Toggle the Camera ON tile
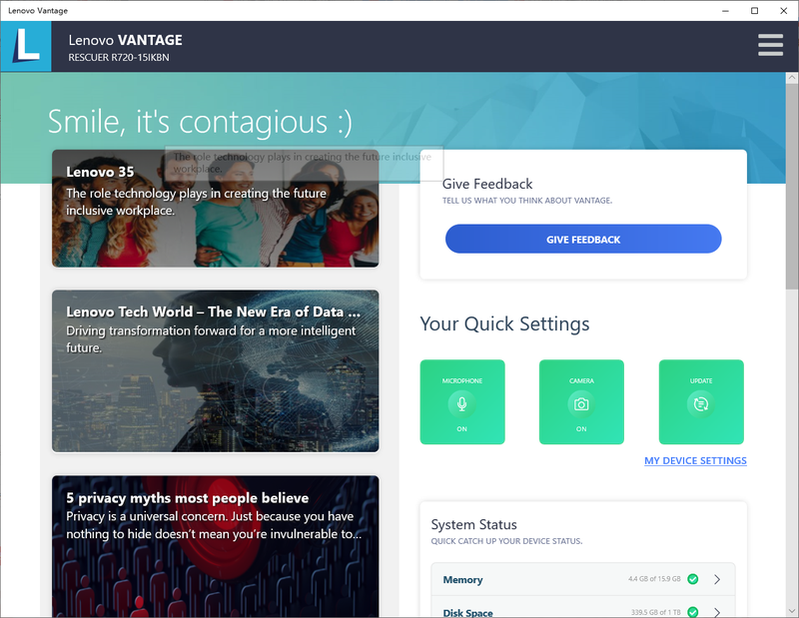The height and width of the screenshot is (618, 799). click(x=581, y=402)
